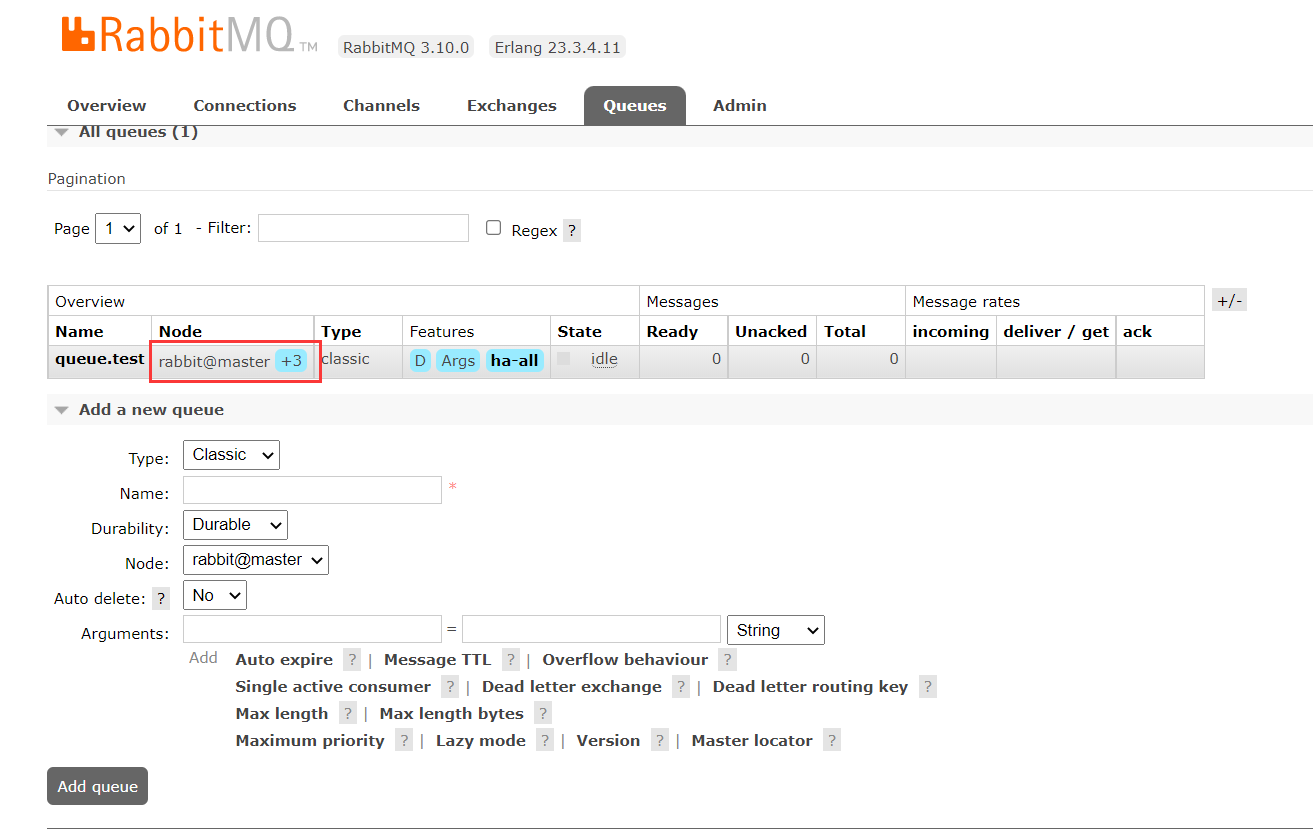Click the idle state indicator square
Image resolution: width=1313 pixels, height=833 pixels.
564,358
